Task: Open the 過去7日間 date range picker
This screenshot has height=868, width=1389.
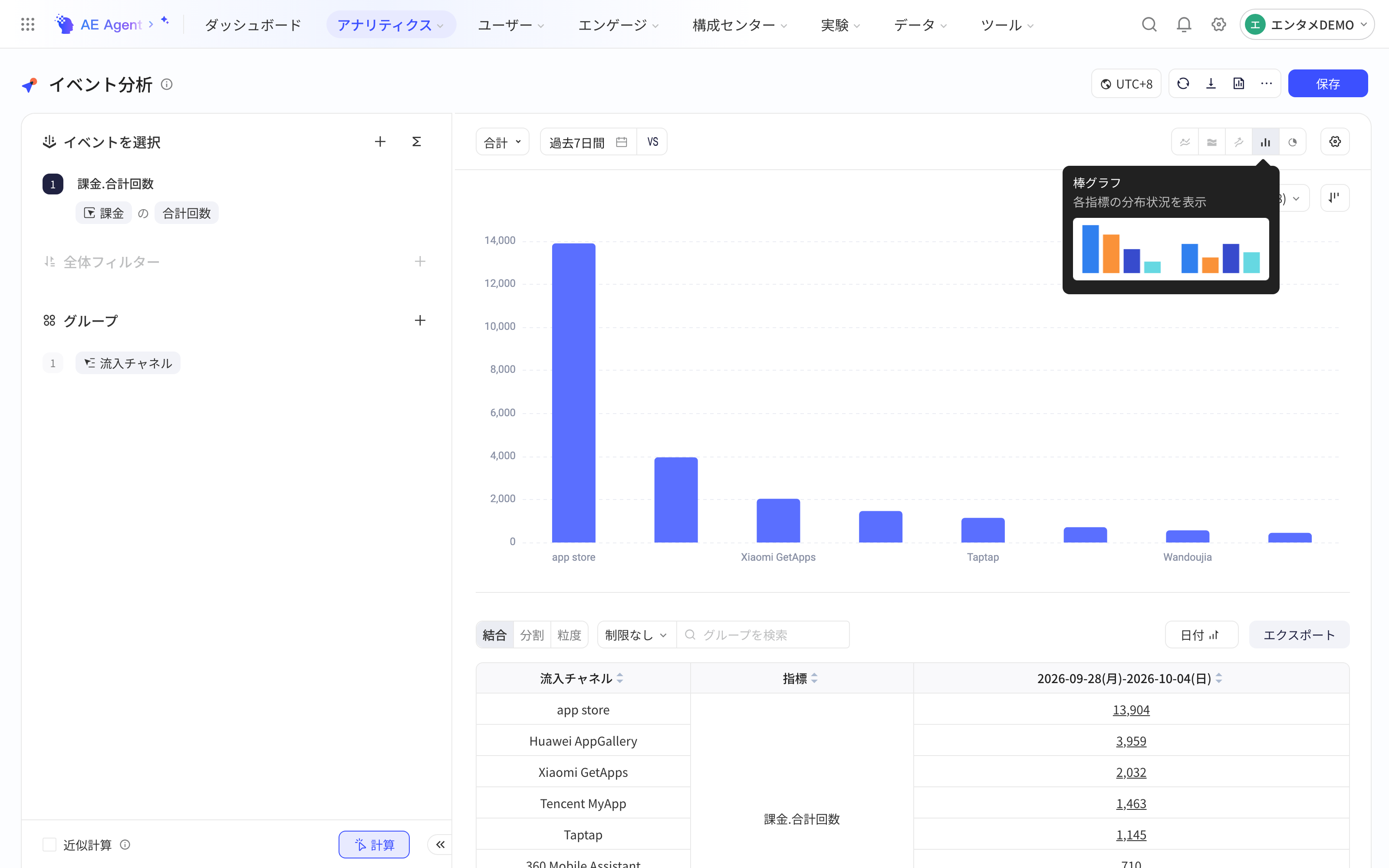Action: tap(588, 142)
